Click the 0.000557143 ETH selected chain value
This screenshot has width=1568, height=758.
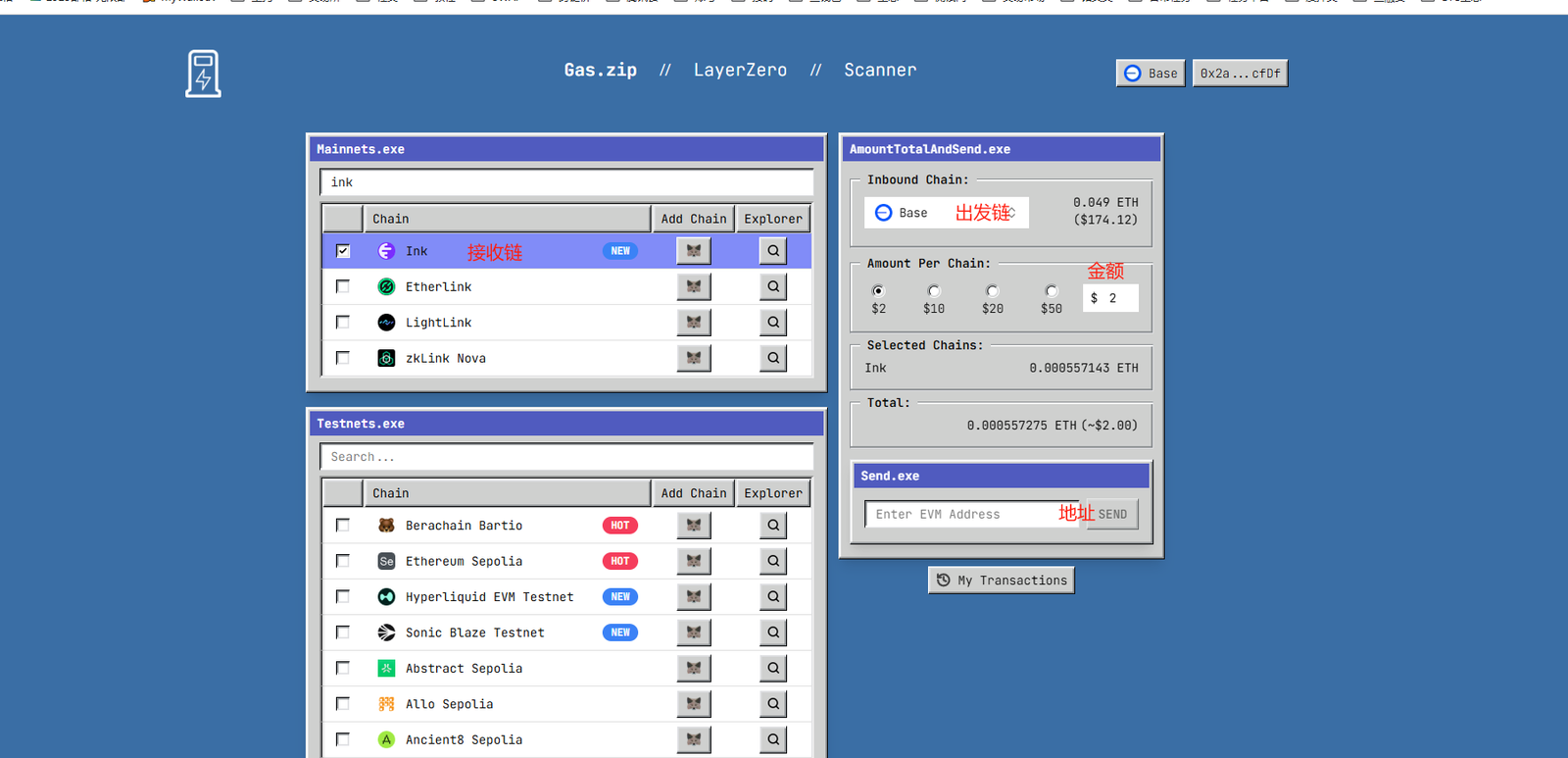coord(1084,368)
